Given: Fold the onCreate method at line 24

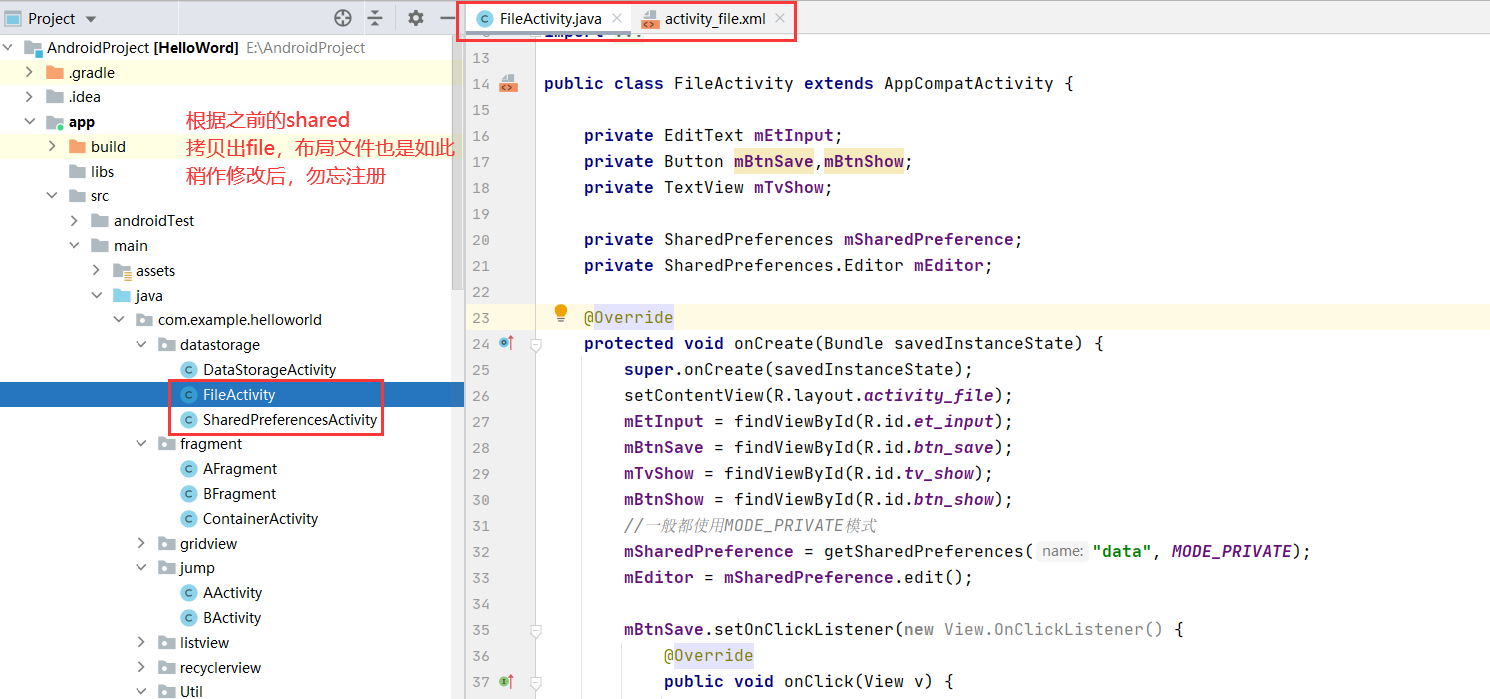Looking at the screenshot, I should coord(536,344).
